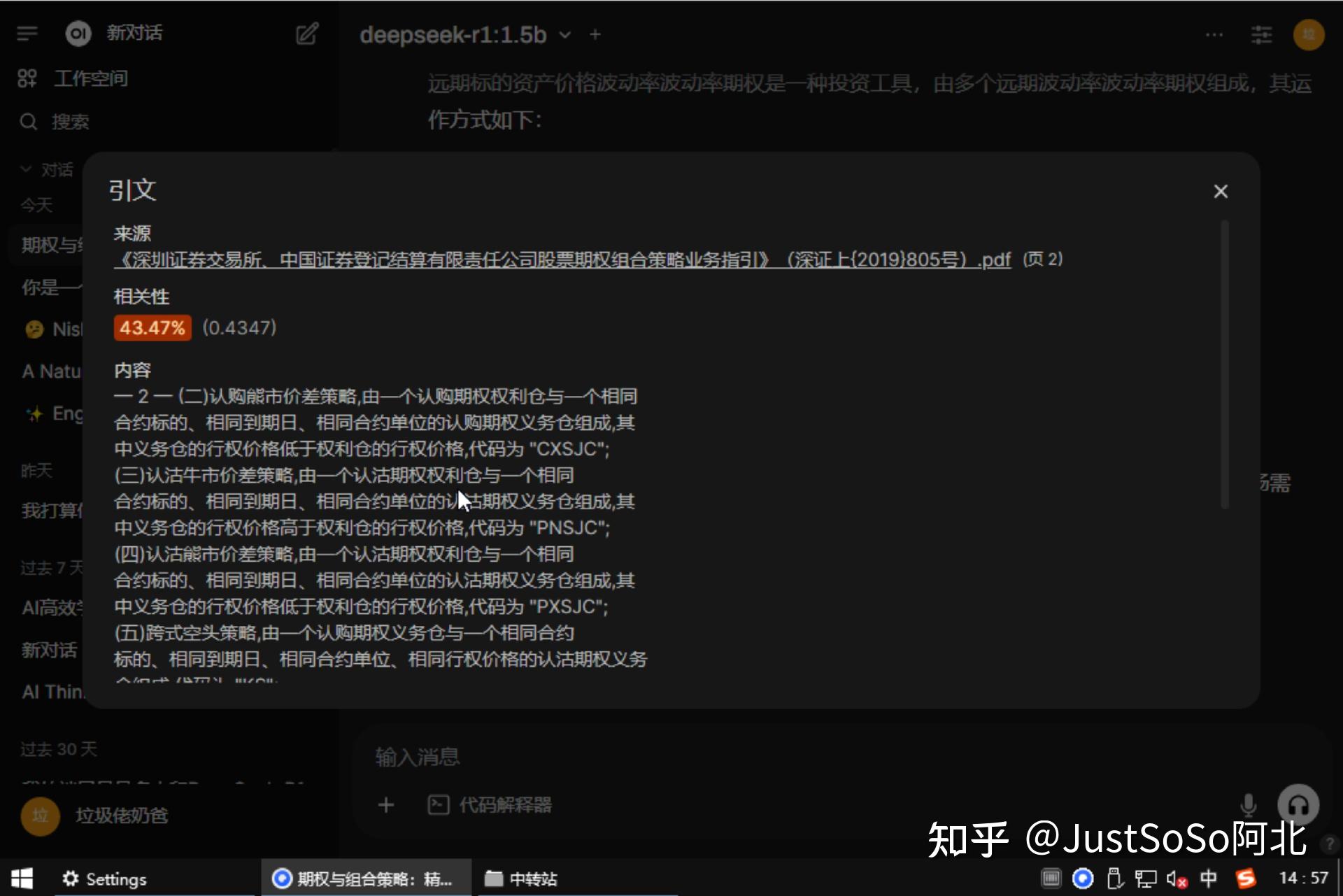Open the cited 深证上{2019}805号 PDF link
The width and height of the screenshot is (1343, 896).
(560, 259)
